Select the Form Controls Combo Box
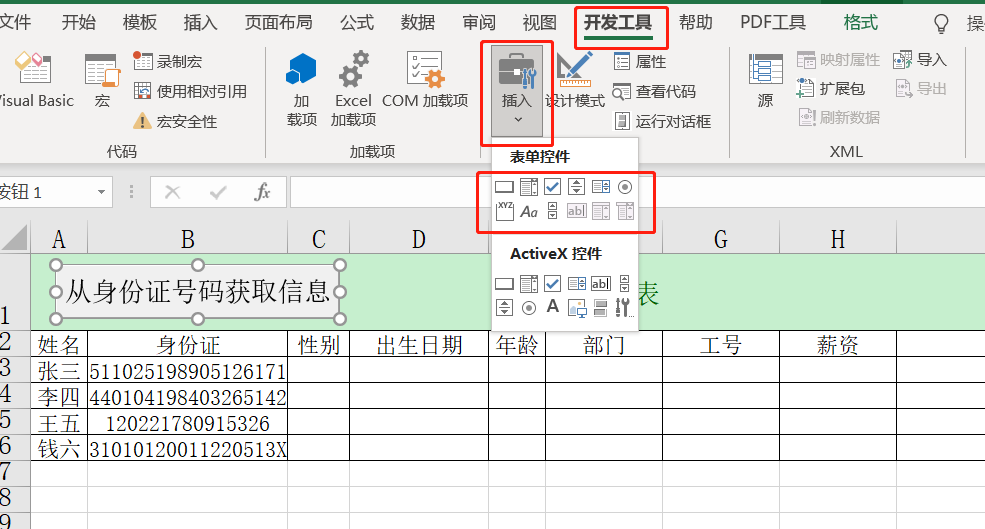This screenshot has width=985, height=529. 529,187
